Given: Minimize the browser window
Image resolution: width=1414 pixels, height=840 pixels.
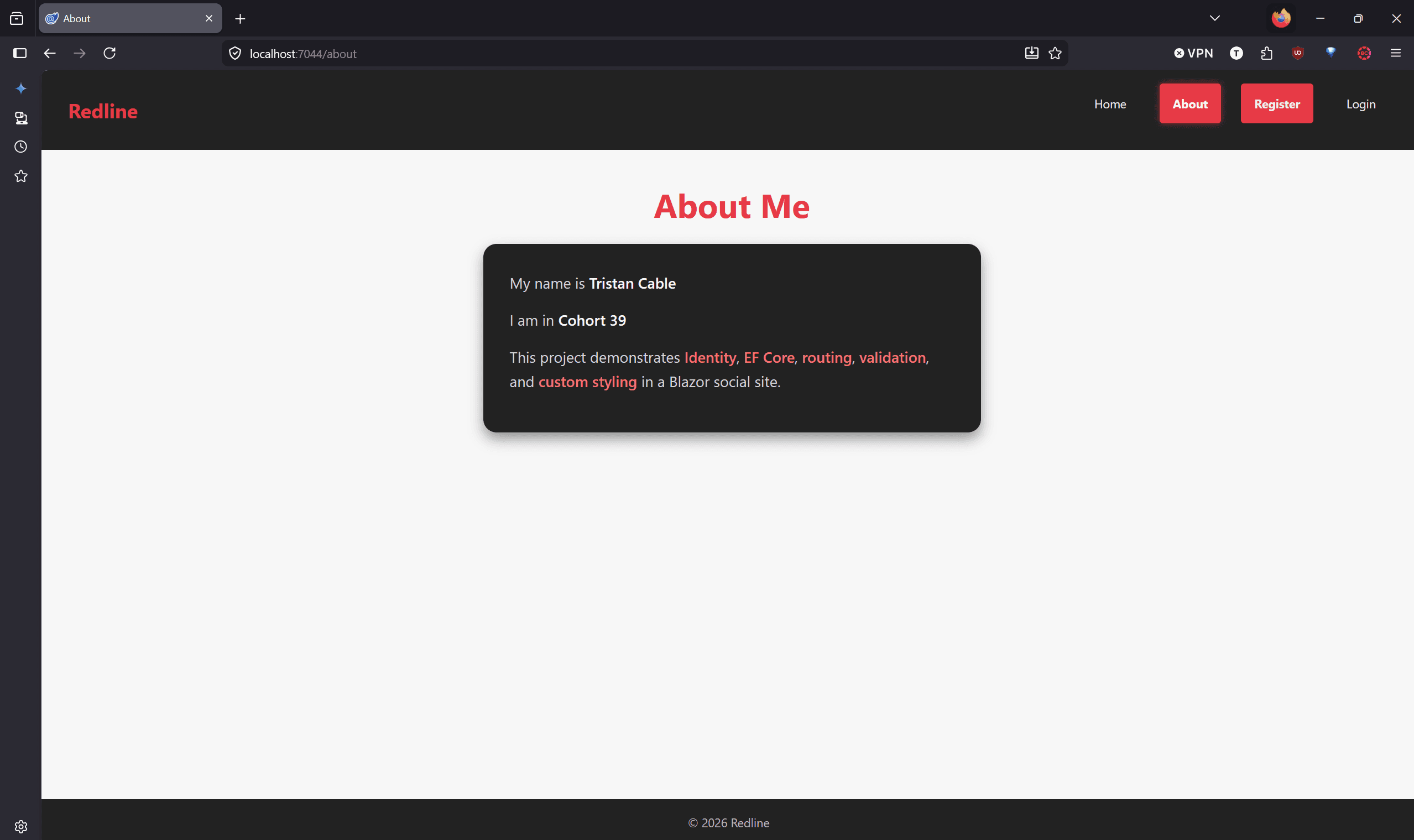Looking at the screenshot, I should [1320, 19].
